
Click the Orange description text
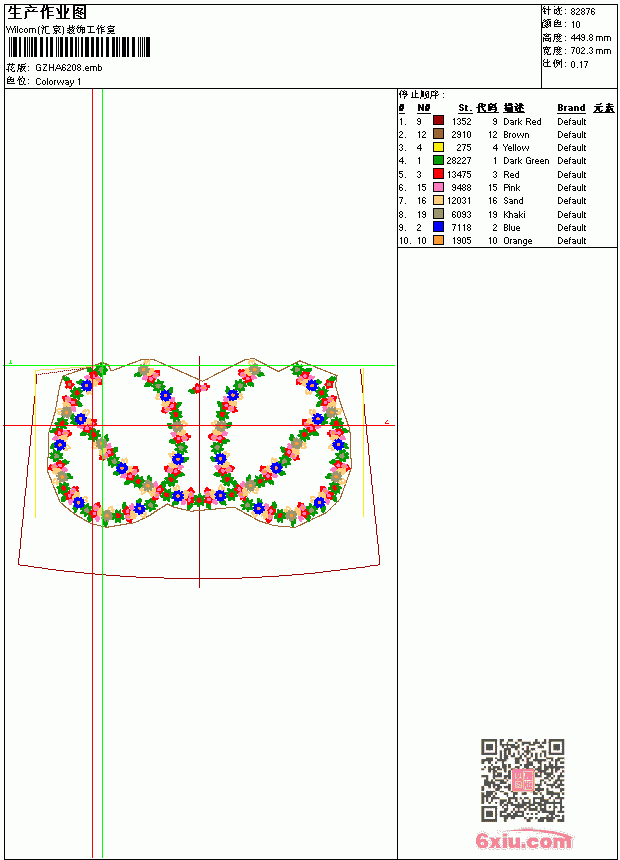coord(517,241)
